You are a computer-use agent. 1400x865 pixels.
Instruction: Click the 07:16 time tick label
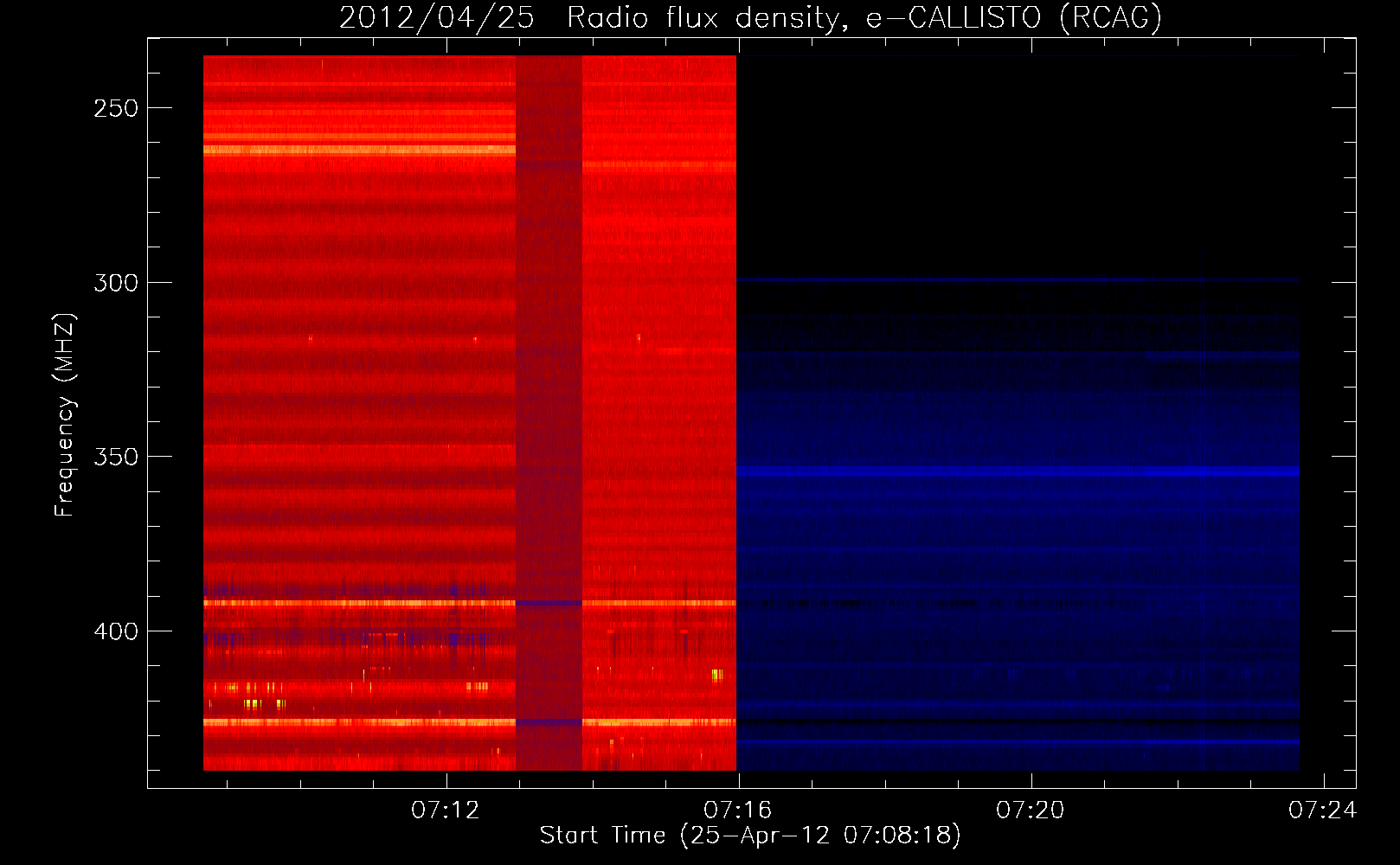click(x=738, y=811)
